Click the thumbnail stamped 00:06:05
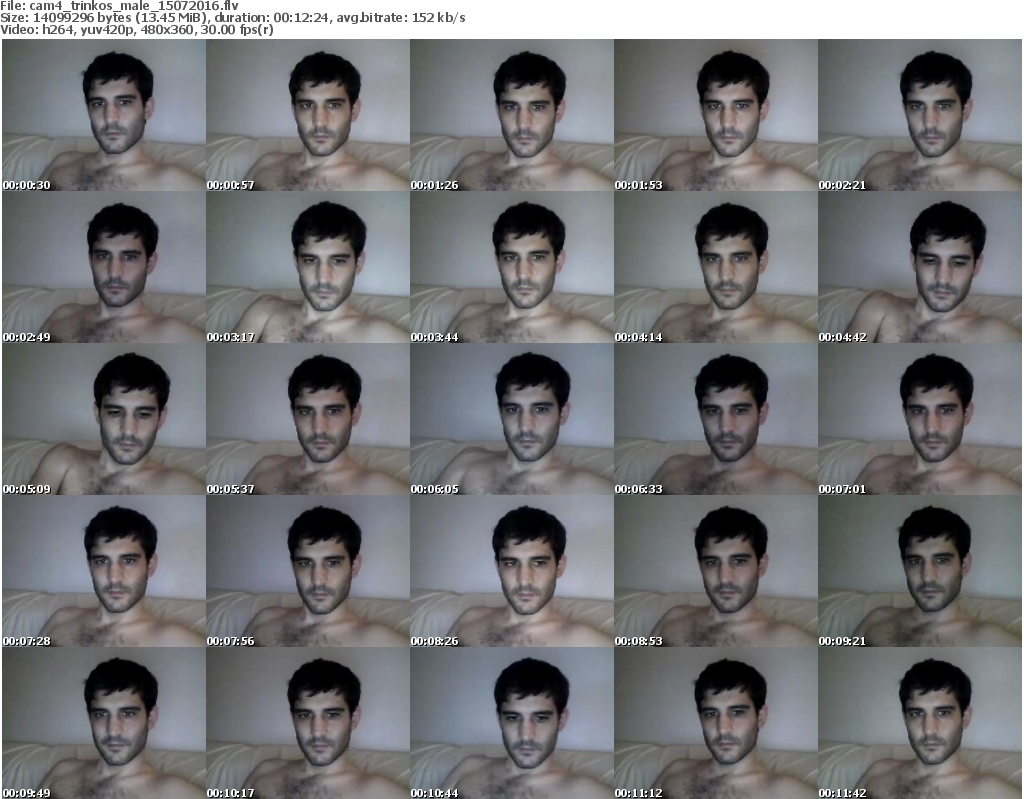The image size is (1024, 799). [512, 419]
